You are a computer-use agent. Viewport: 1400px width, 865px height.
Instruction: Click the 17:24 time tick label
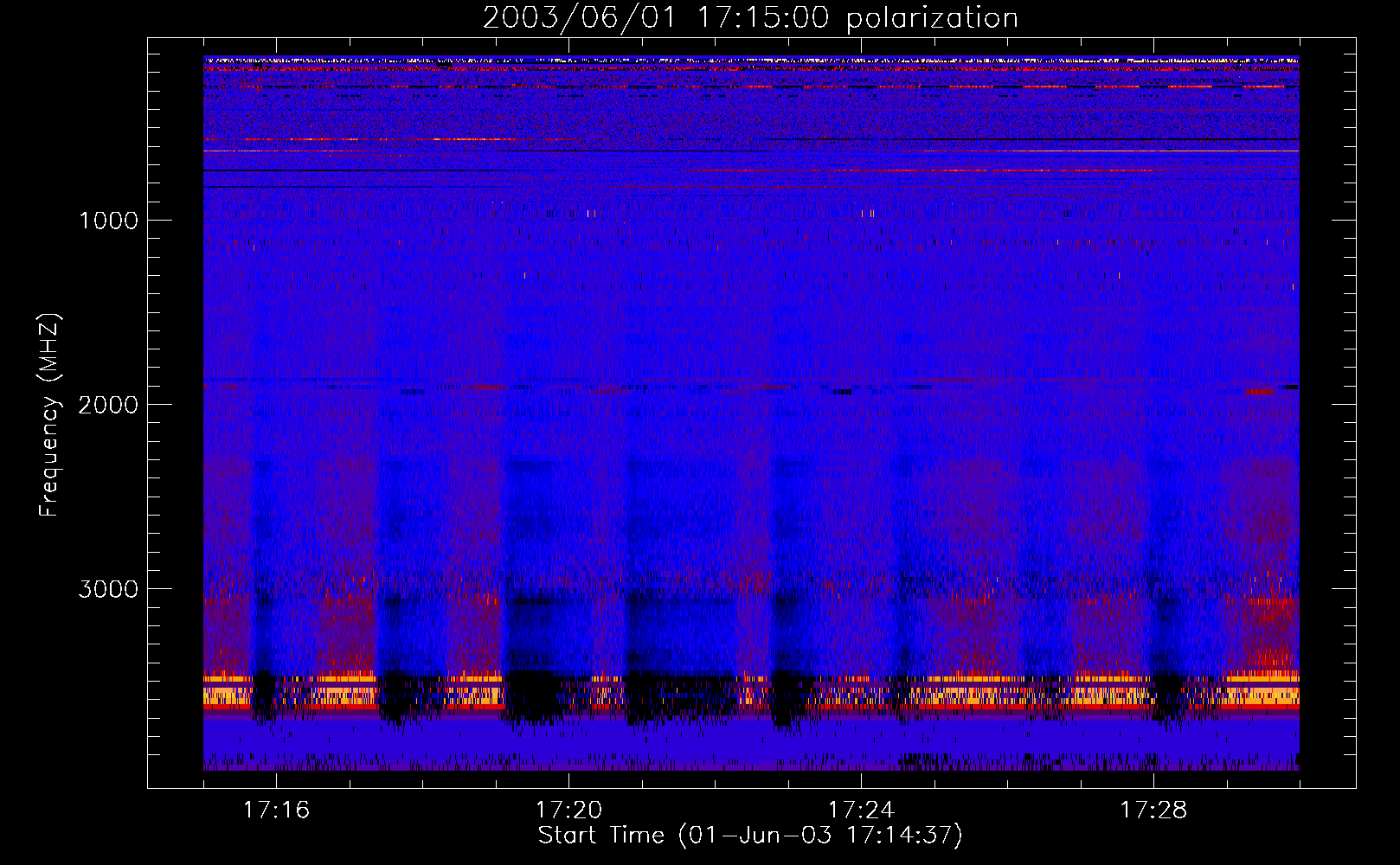pyautogui.click(x=861, y=811)
